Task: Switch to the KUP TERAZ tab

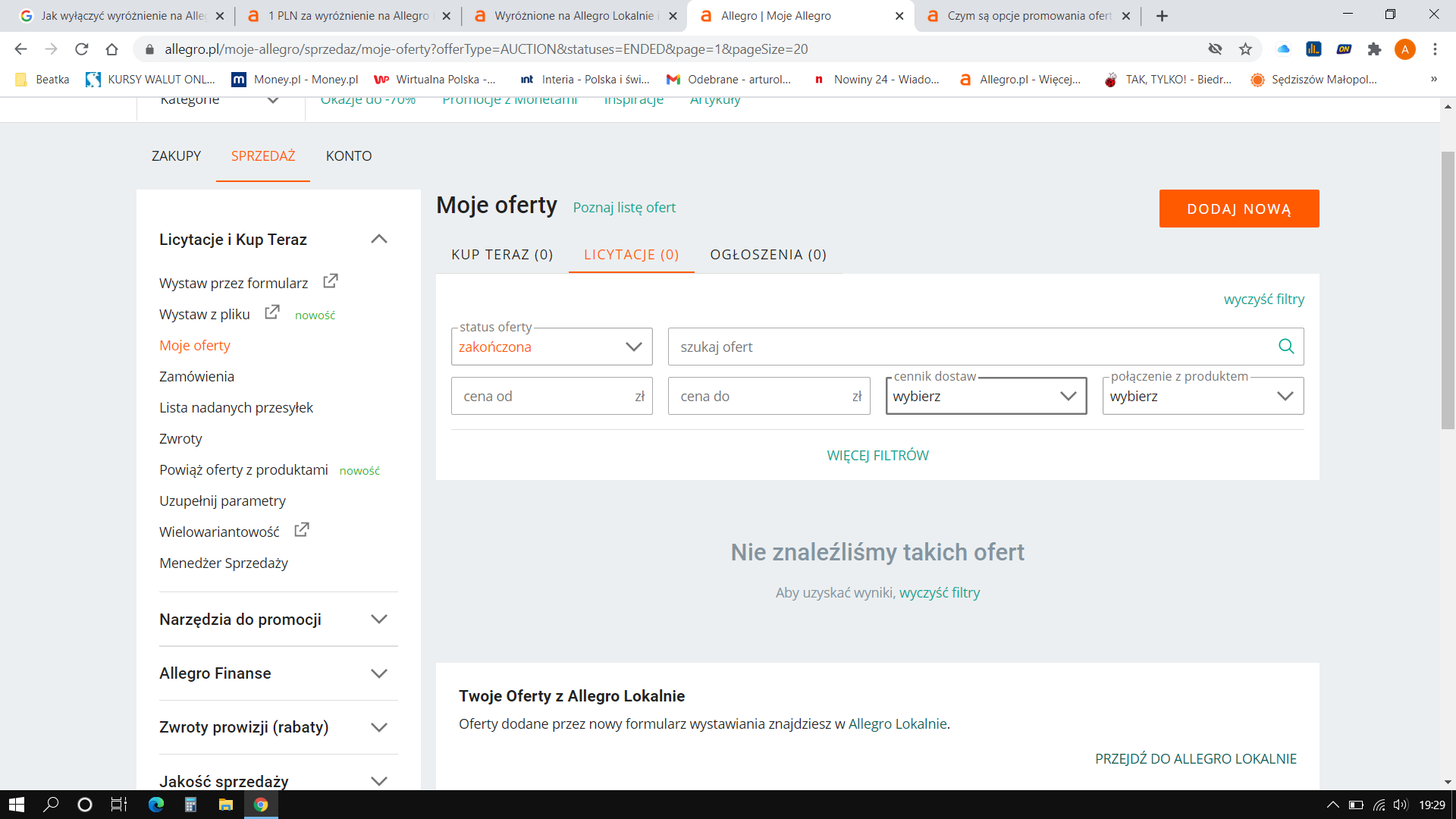Action: [502, 255]
